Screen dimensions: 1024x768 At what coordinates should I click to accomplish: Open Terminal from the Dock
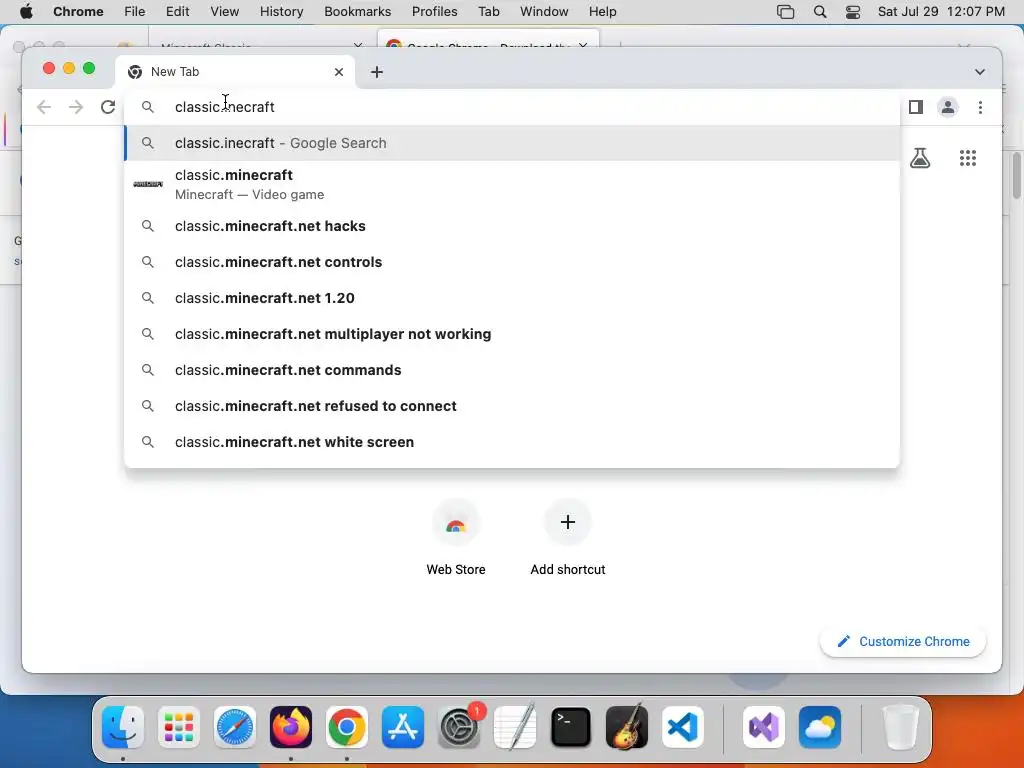[x=571, y=727]
